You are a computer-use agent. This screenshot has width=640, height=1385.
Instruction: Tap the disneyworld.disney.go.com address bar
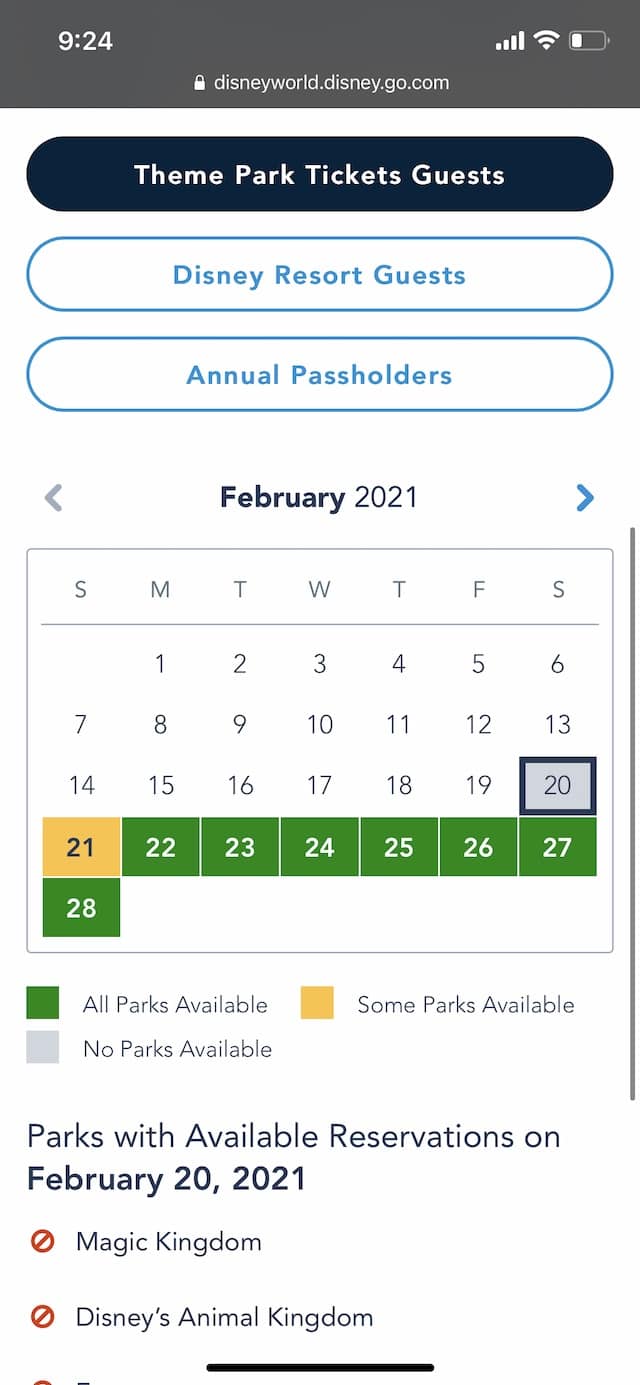click(320, 83)
